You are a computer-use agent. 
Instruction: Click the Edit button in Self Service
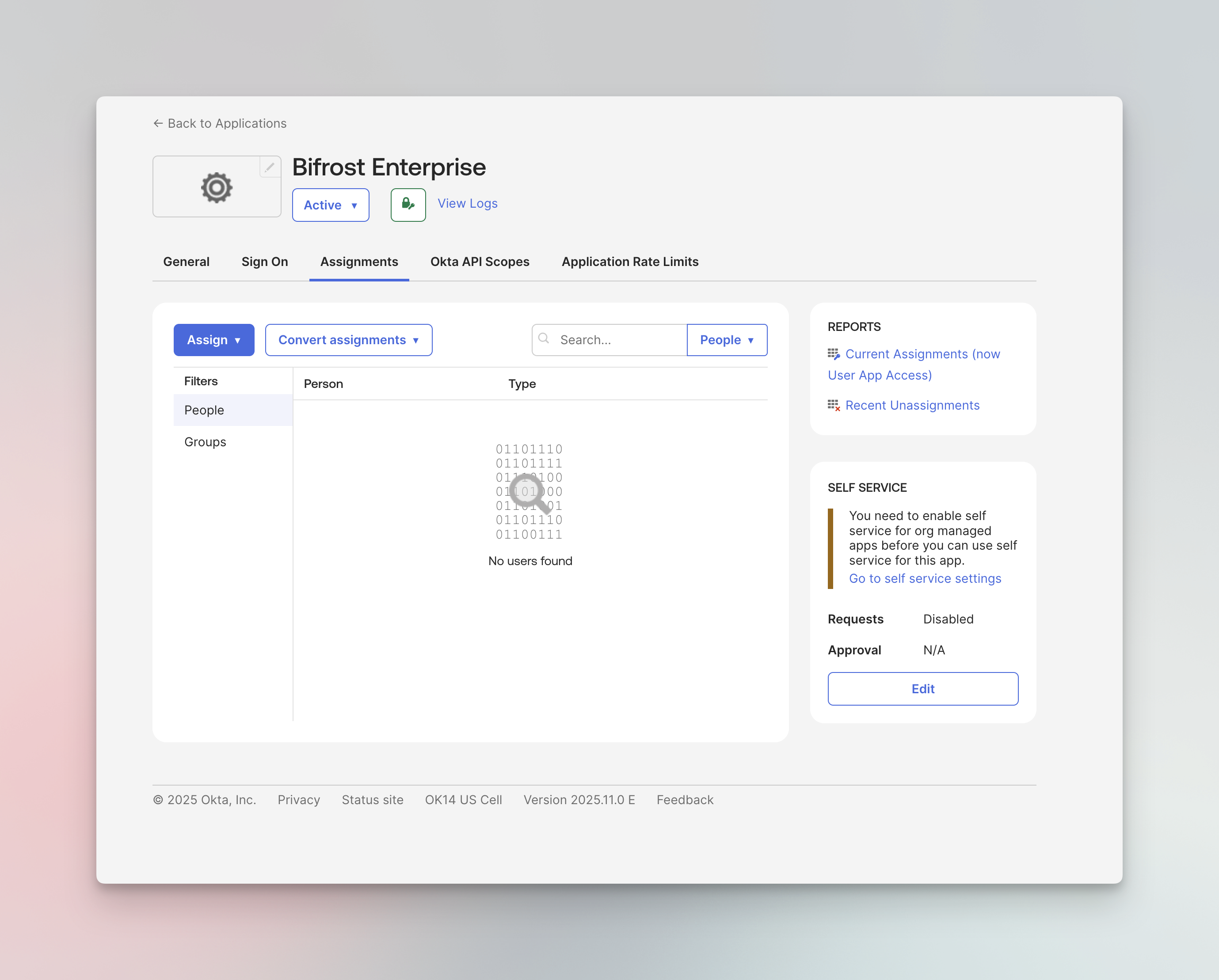(923, 689)
